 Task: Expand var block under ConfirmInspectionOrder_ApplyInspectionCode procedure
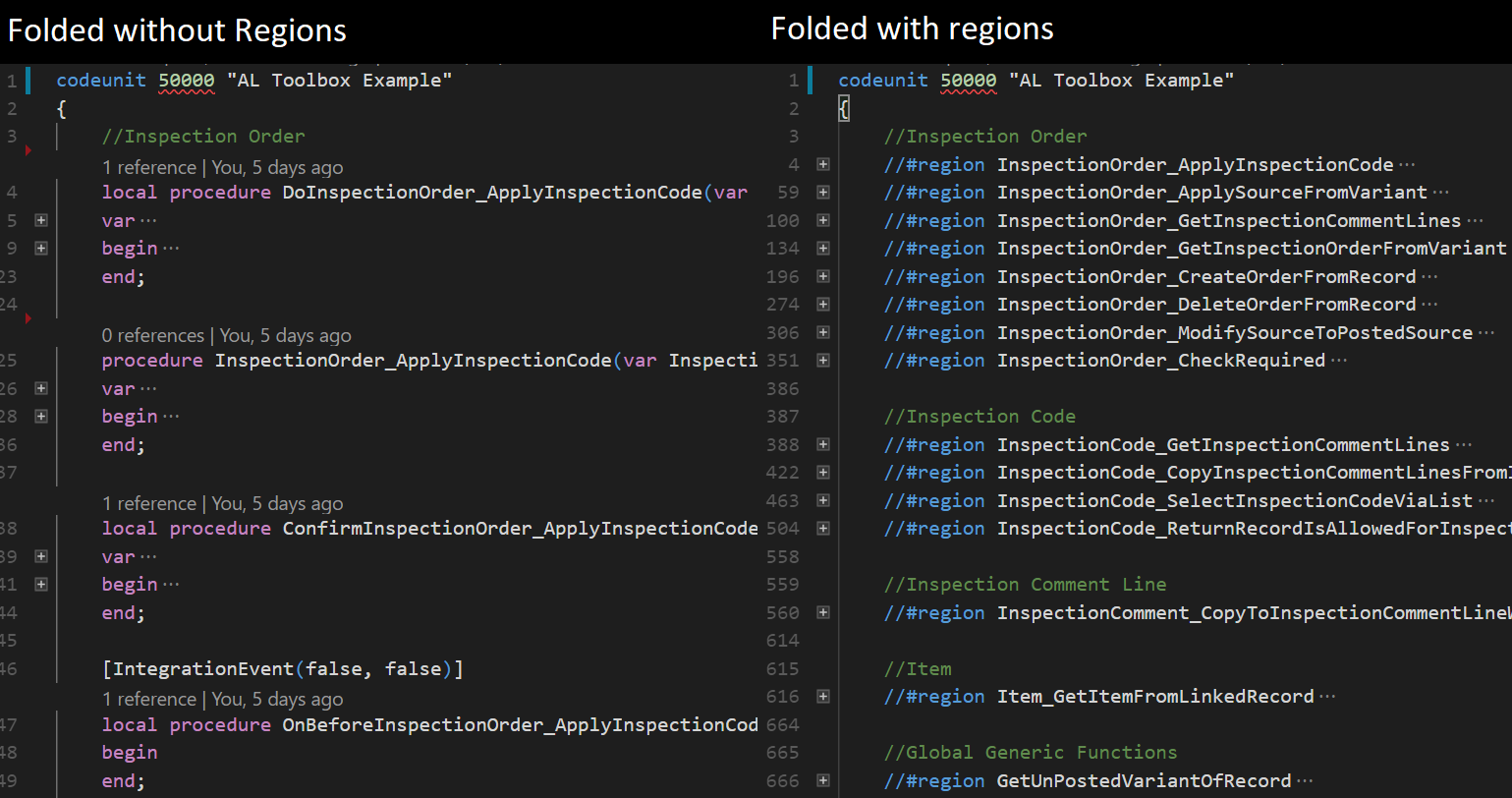click(41, 557)
